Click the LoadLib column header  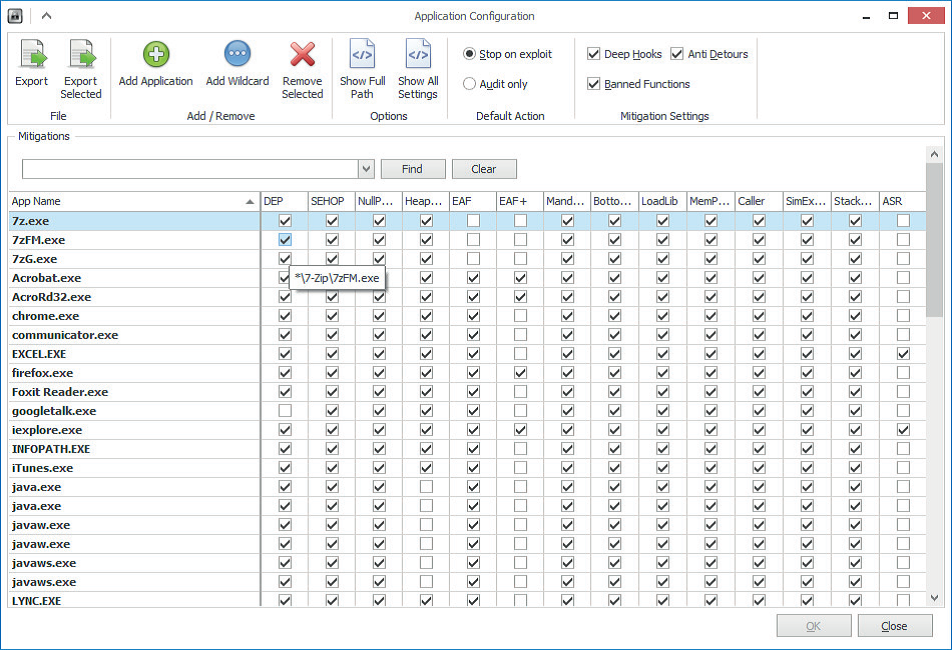[662, 201]
